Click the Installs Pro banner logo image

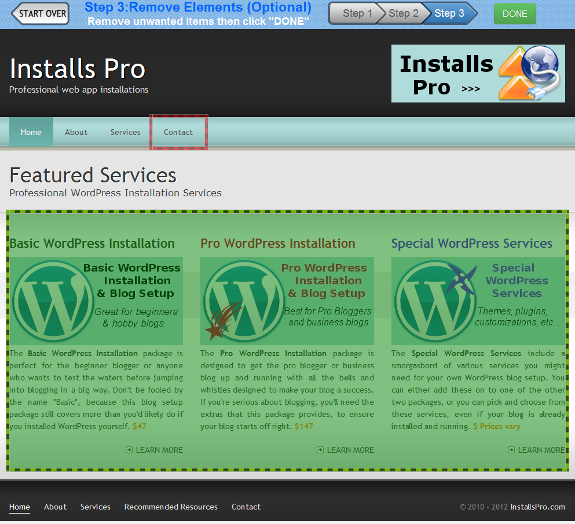tap(478, 73)
